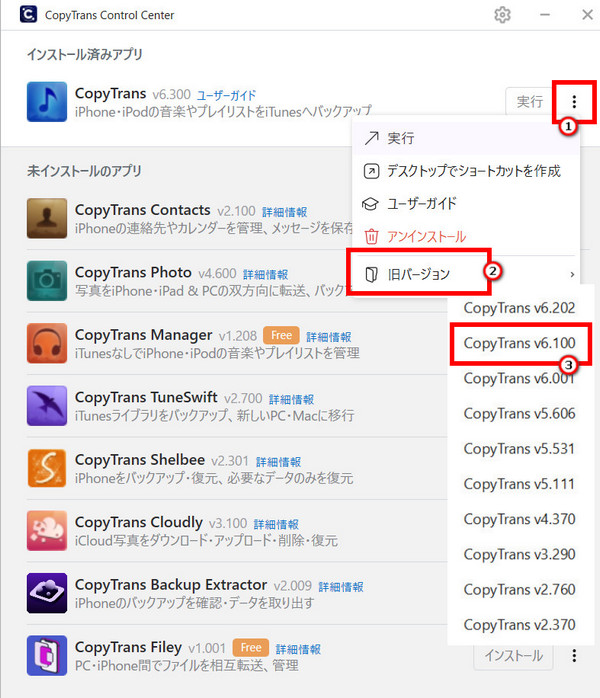Screen dimensions: 600x698
Task: Select CopyTrans v3.290 old version
Action: [520, 554]
